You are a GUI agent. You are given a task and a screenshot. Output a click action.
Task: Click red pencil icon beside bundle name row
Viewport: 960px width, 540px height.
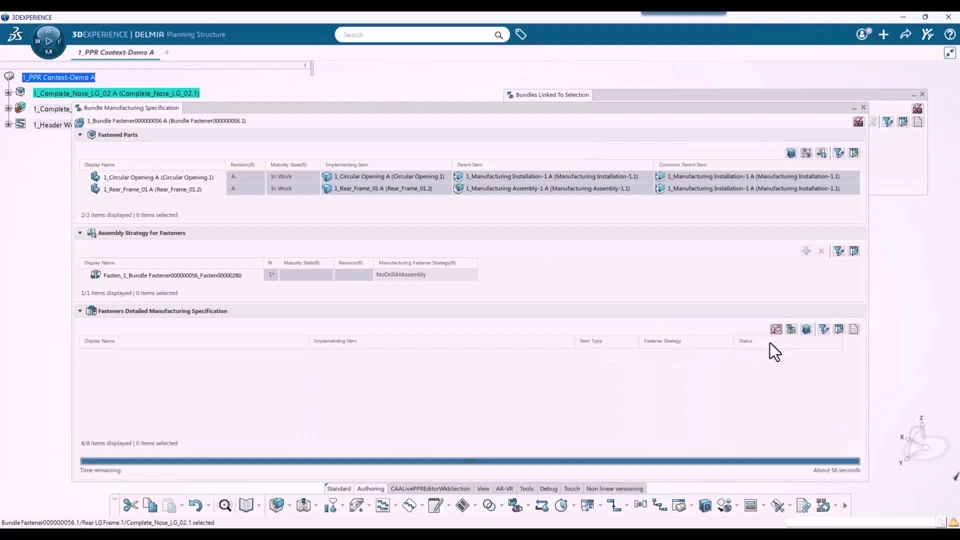coord(858,122)
